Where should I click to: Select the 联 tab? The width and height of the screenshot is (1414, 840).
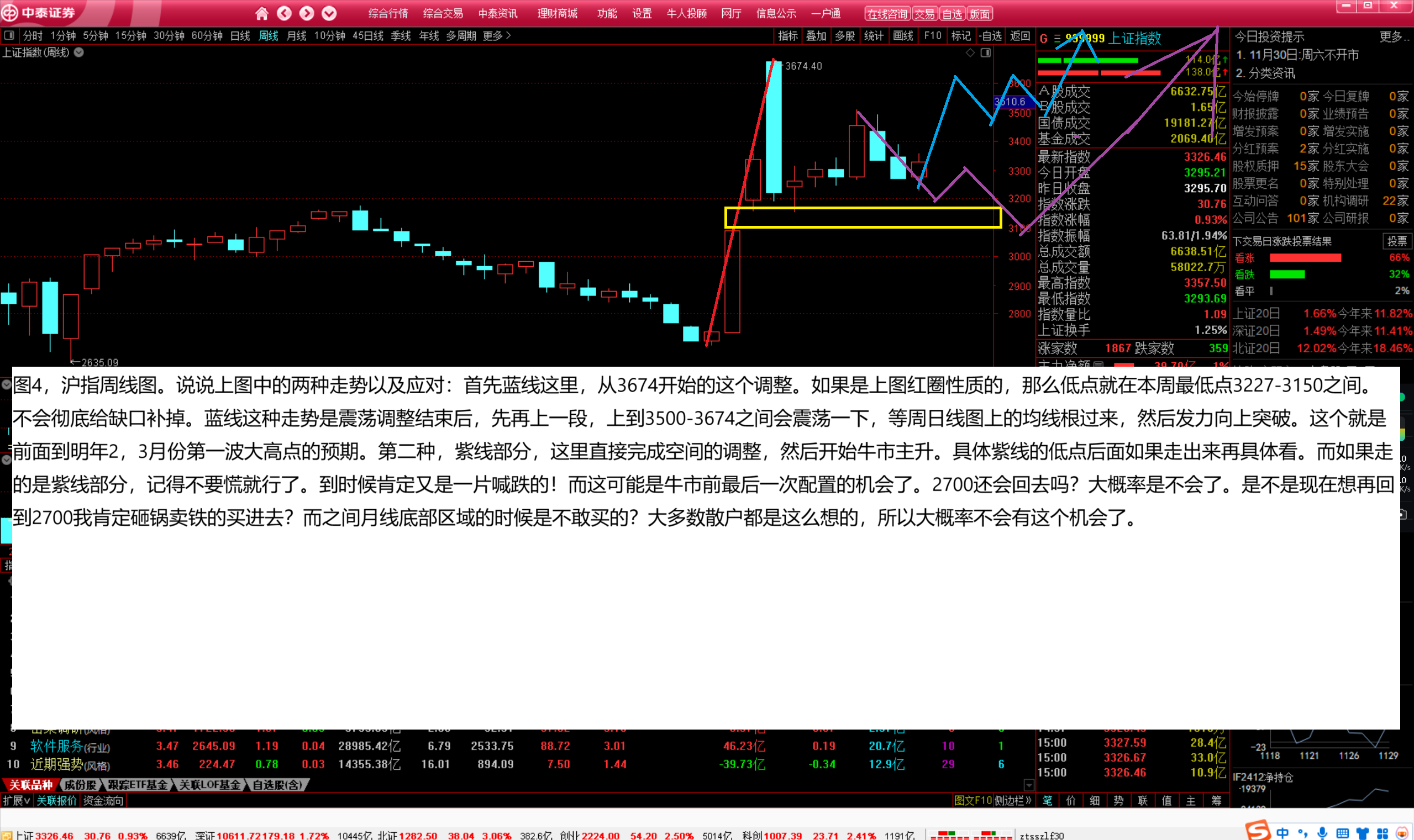tap(1143, 800)
